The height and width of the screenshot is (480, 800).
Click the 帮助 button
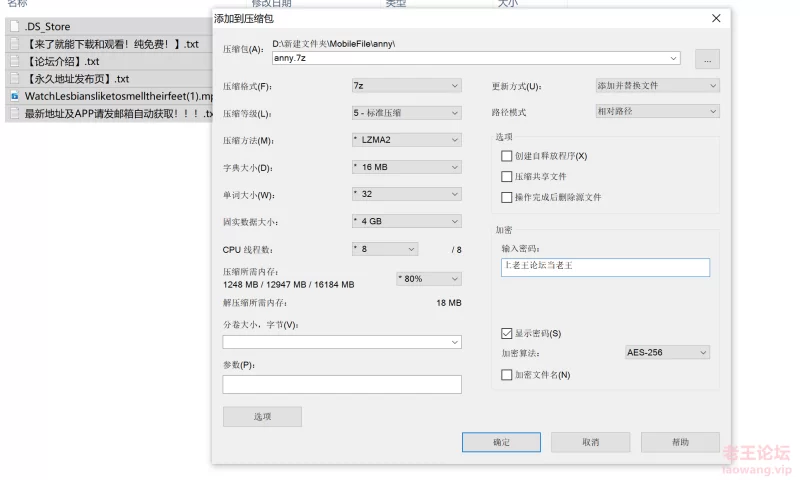click(680, 442)
